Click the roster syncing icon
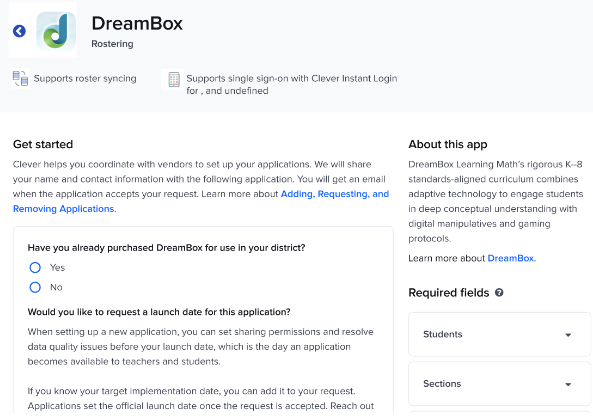This screenshot has height=417, width=593. pyautogui.click(x=20, y=79)
